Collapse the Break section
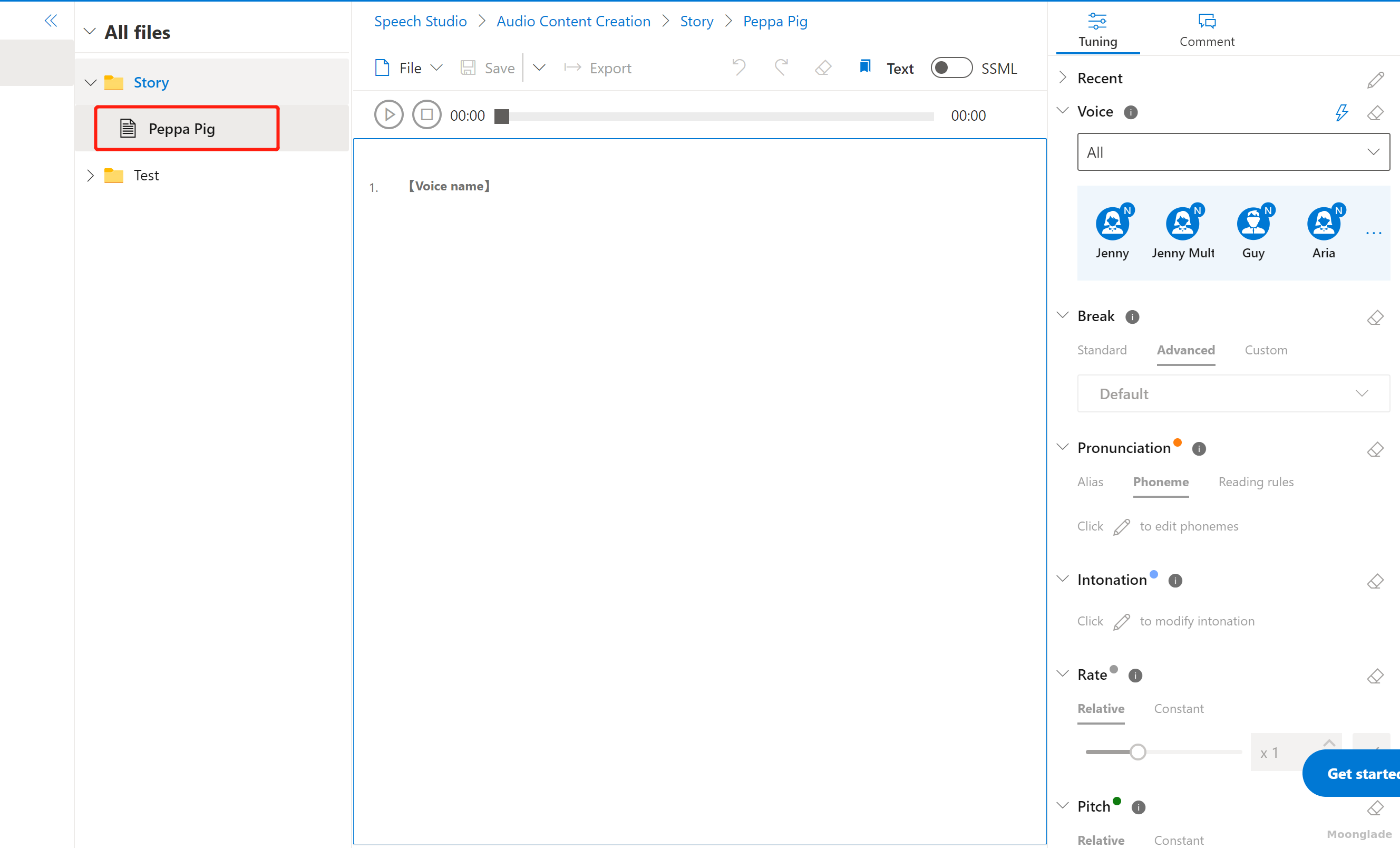Image resolution: width=1400 pixels, height=848 pixels. pos(1063,315)
